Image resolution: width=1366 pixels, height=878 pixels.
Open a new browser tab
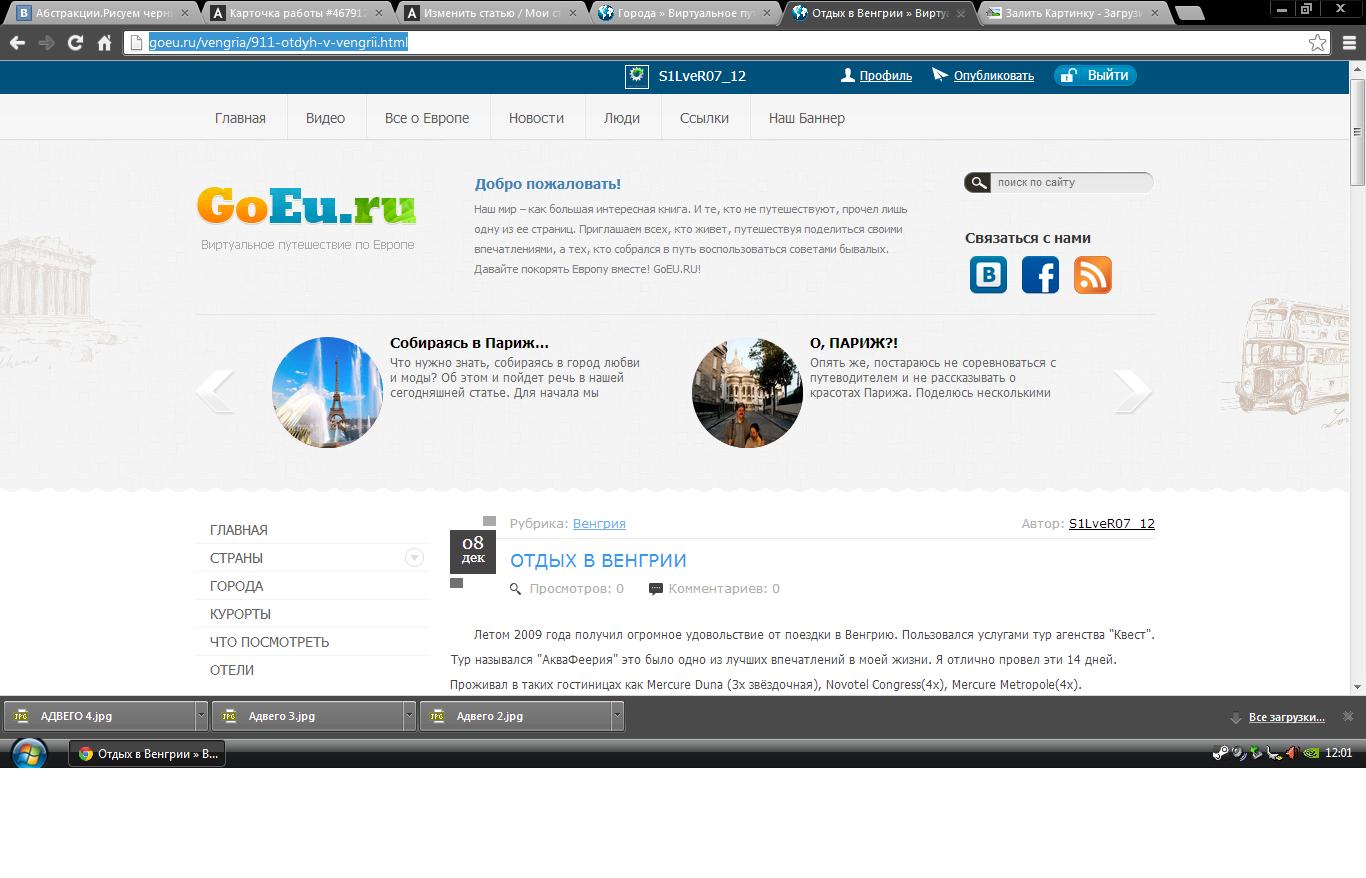pos(1189,13)
